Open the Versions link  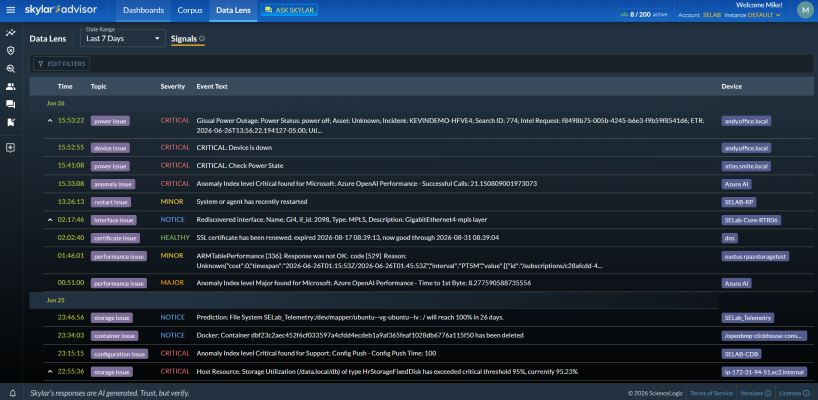(x=751, y=393)
